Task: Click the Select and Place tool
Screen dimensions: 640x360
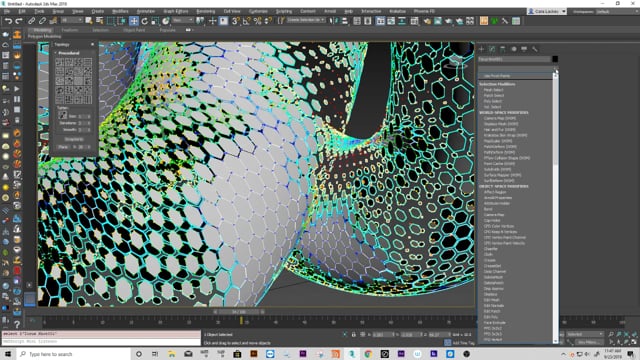Action: point(166,21)
